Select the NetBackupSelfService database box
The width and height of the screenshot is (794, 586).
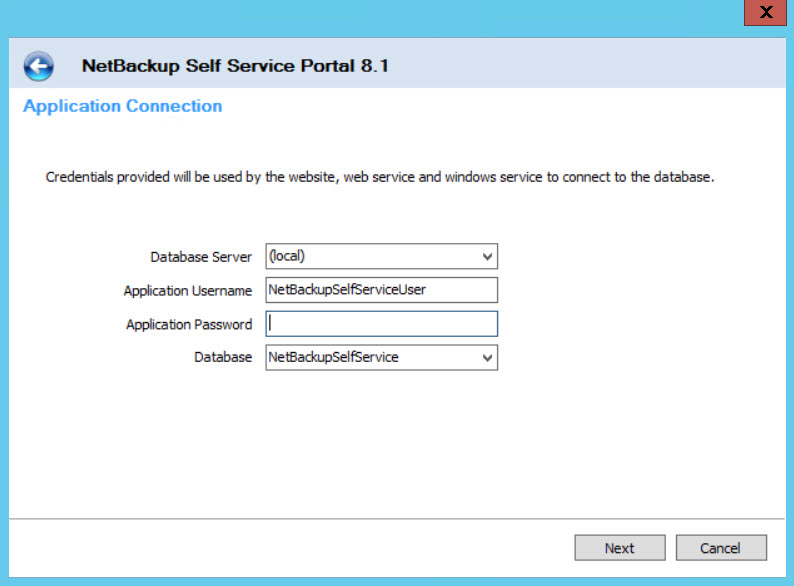tap(381, 358)
